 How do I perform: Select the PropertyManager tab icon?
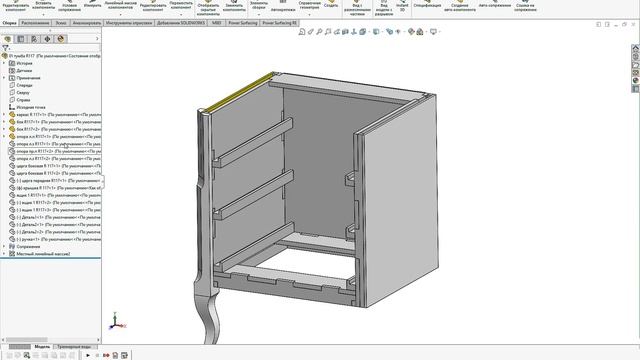tap(21, 39)
